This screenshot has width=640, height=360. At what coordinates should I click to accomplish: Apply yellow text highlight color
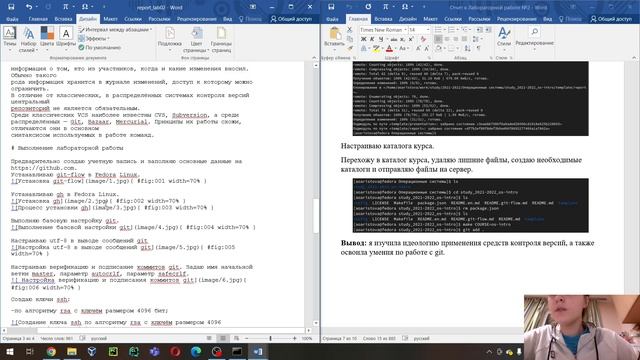[x=376, y=48]
